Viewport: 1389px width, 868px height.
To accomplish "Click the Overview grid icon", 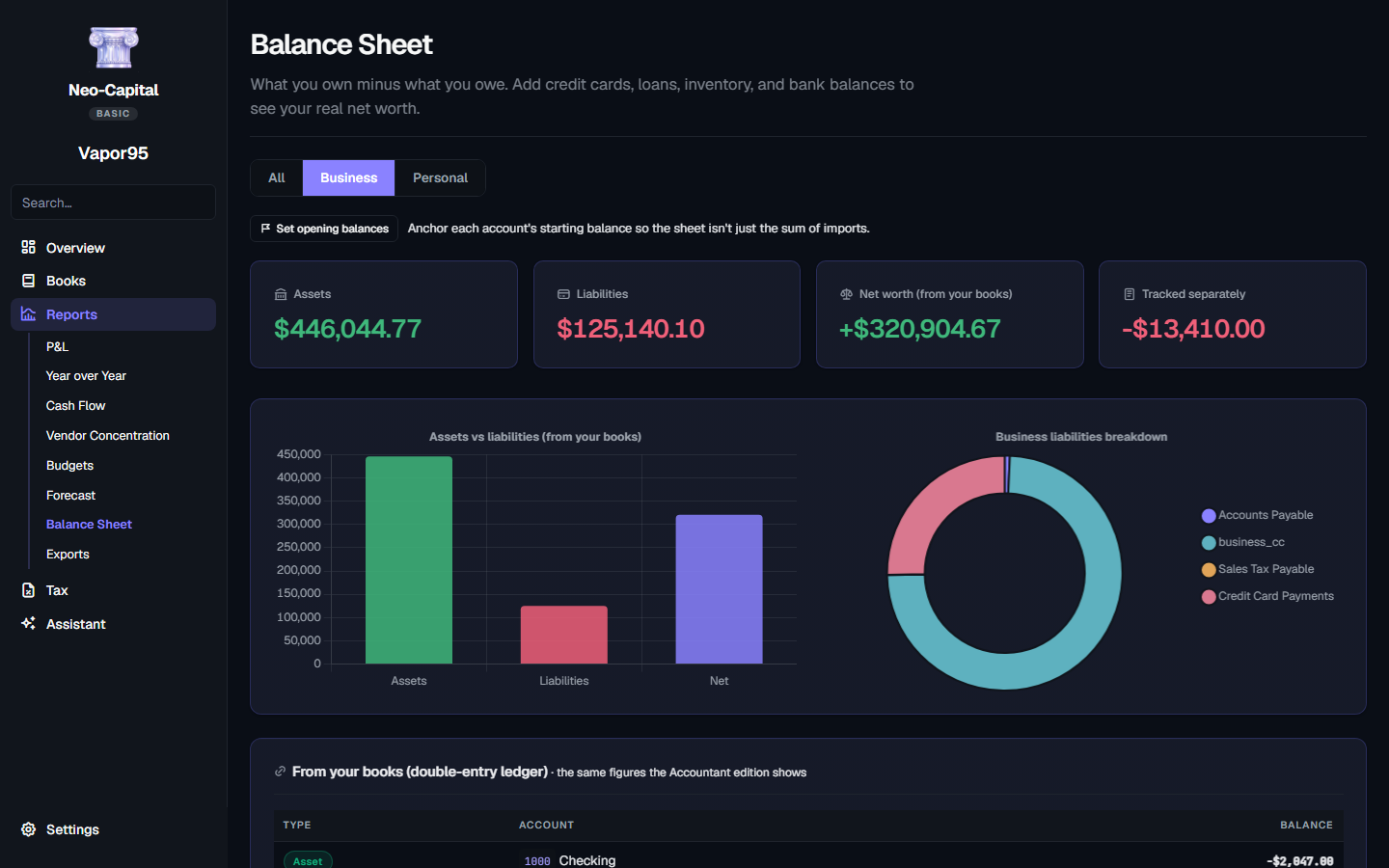I will 29,248.
